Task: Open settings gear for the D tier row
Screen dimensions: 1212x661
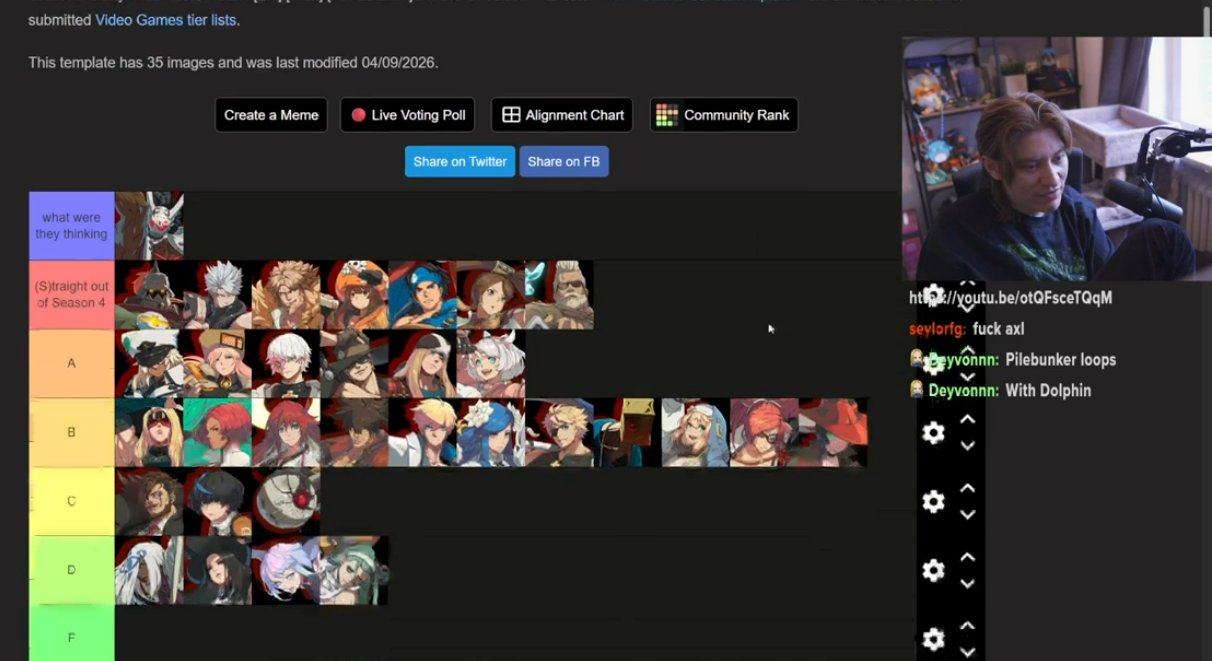Action: 933,570
